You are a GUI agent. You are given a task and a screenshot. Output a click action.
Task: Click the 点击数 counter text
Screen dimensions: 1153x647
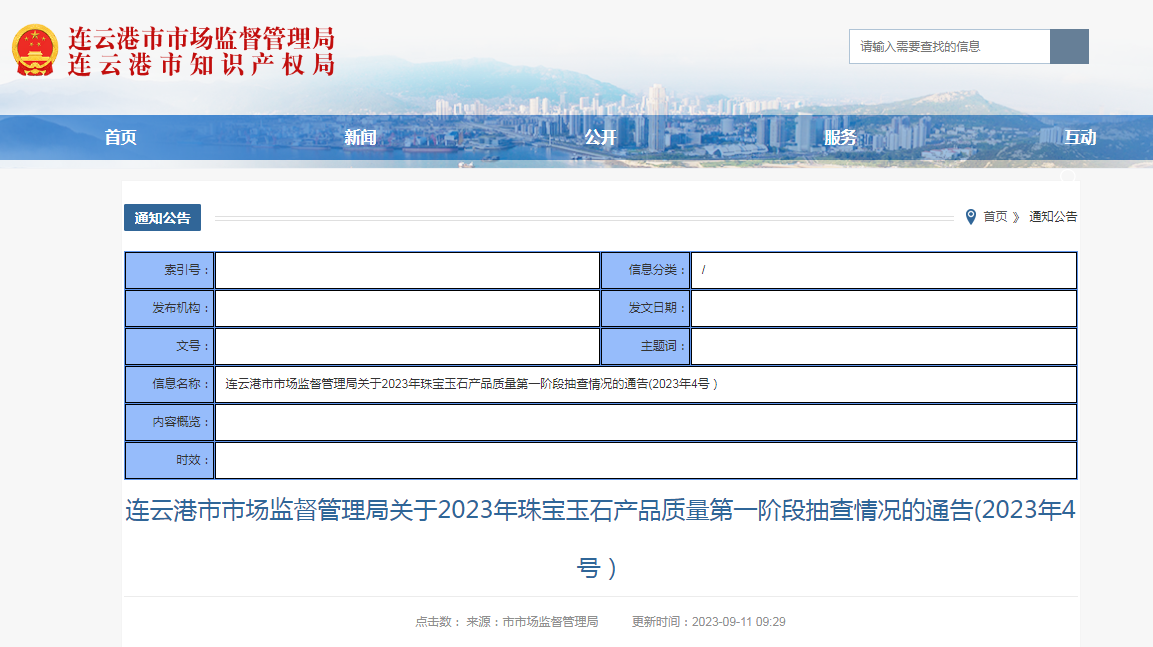(x=438, y=622)
